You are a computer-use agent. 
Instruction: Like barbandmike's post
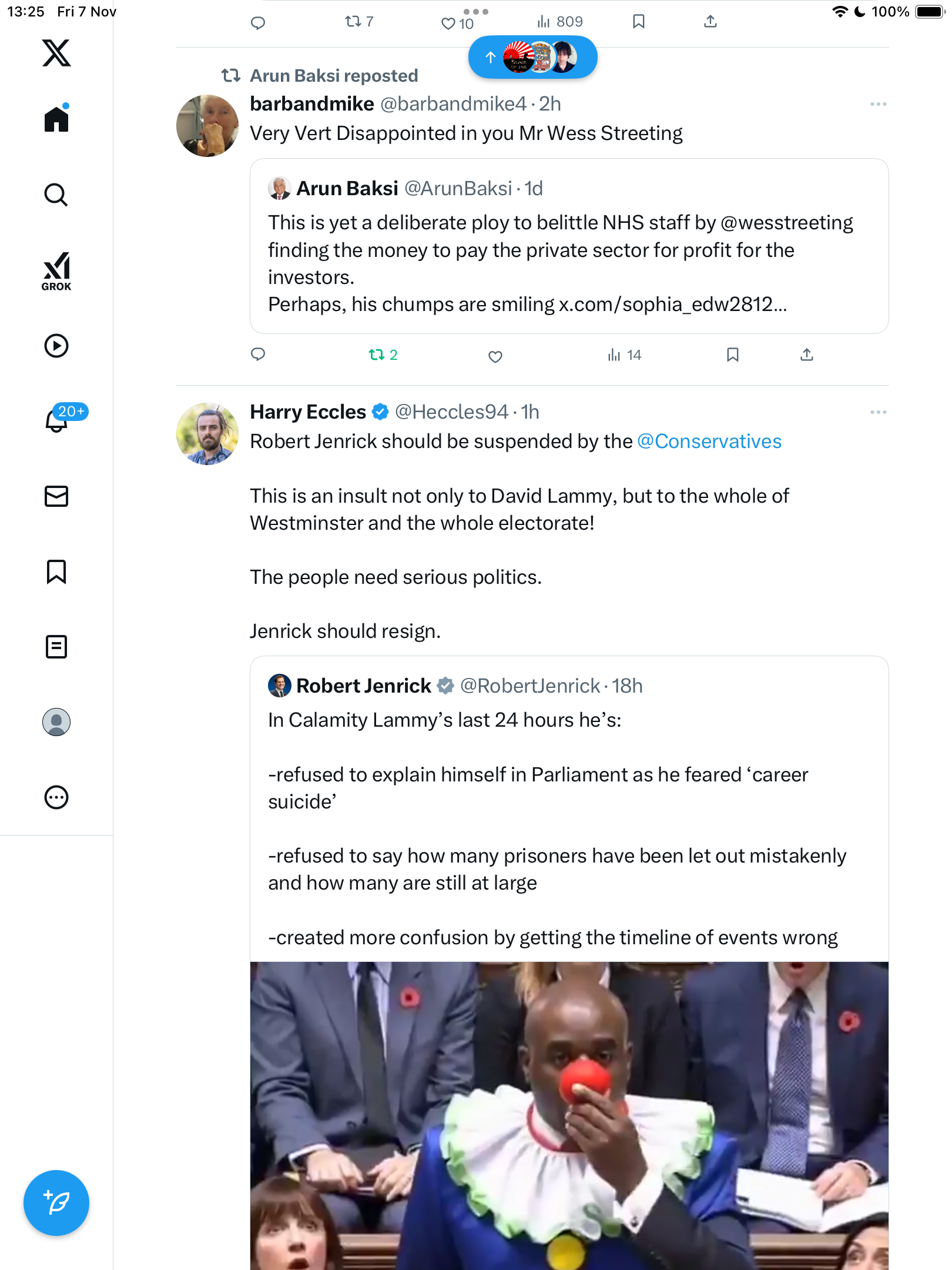(495, 356)
